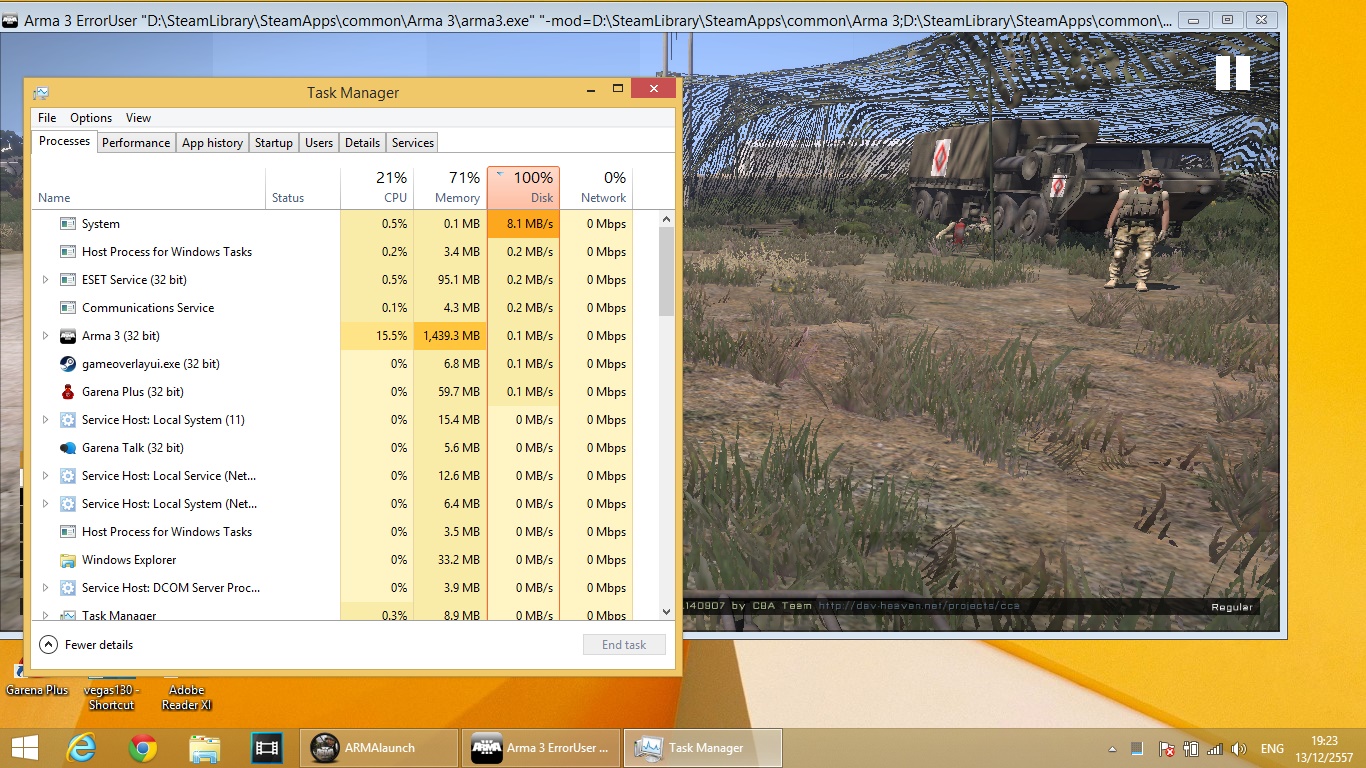Screen dimensions: 1366x768
Task: Select the Communications Service row
Action: [346, 308]
